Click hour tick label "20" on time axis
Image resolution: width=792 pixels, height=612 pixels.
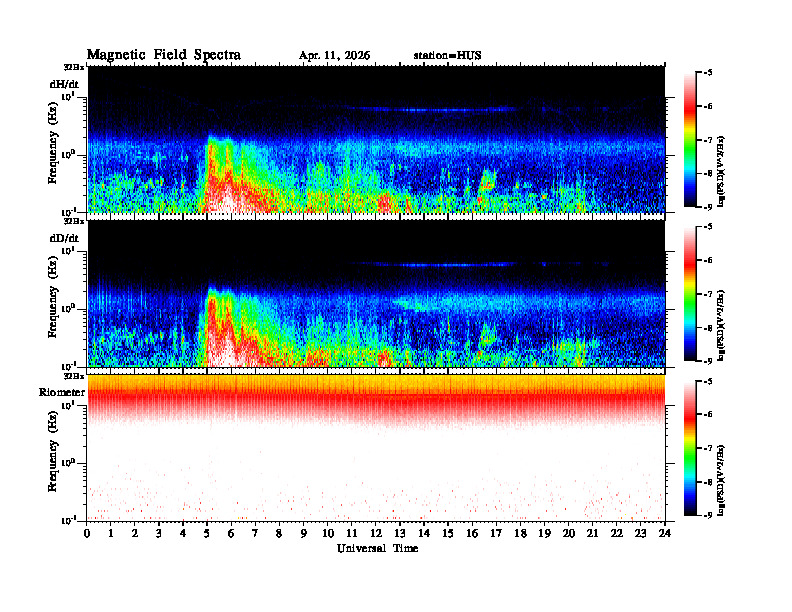(x=568, y=533)
